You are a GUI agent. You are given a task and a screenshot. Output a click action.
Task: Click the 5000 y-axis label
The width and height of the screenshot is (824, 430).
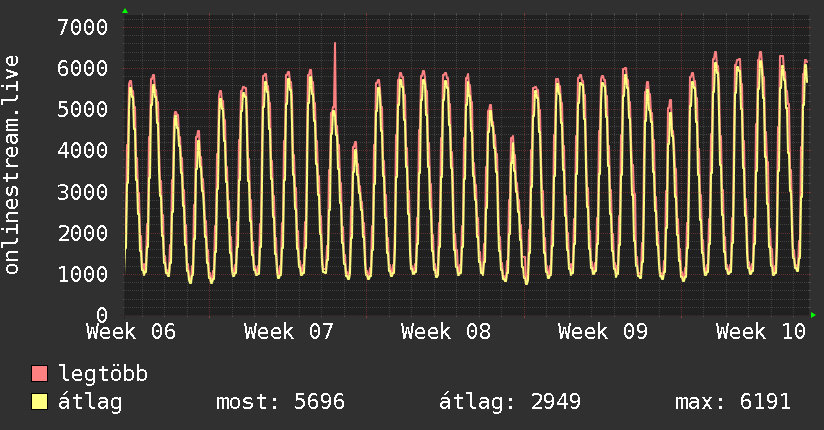tap(83, 109)
